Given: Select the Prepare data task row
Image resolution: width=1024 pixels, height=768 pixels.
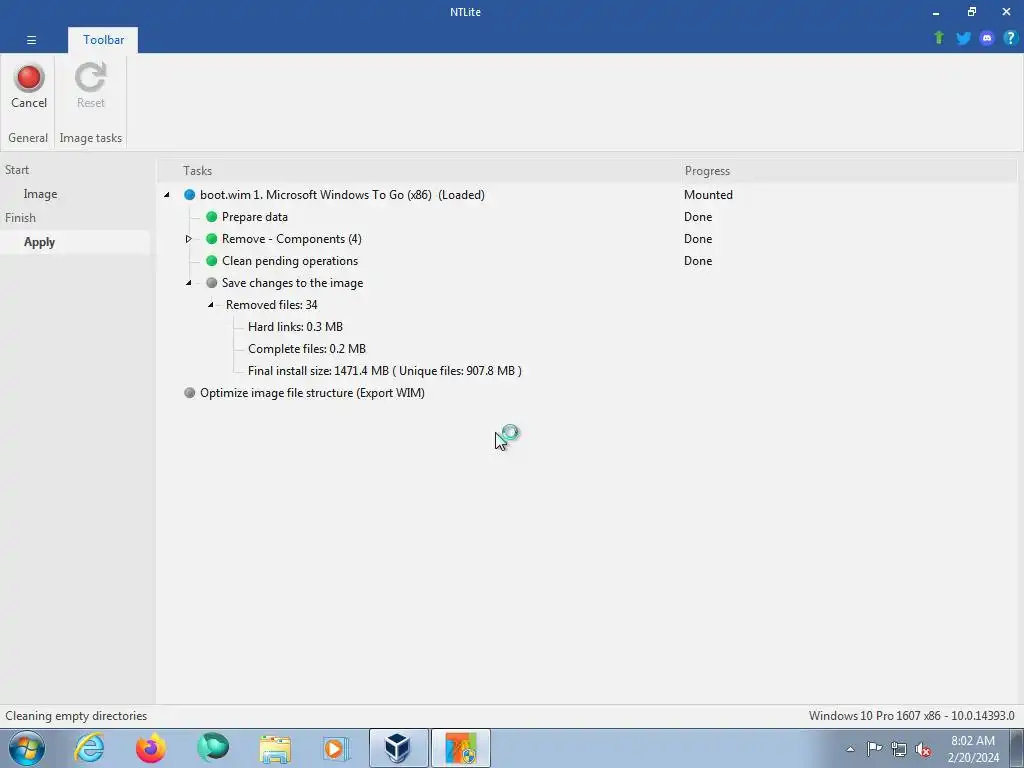Looking at the screenshot, I should [x=255, y=217].
